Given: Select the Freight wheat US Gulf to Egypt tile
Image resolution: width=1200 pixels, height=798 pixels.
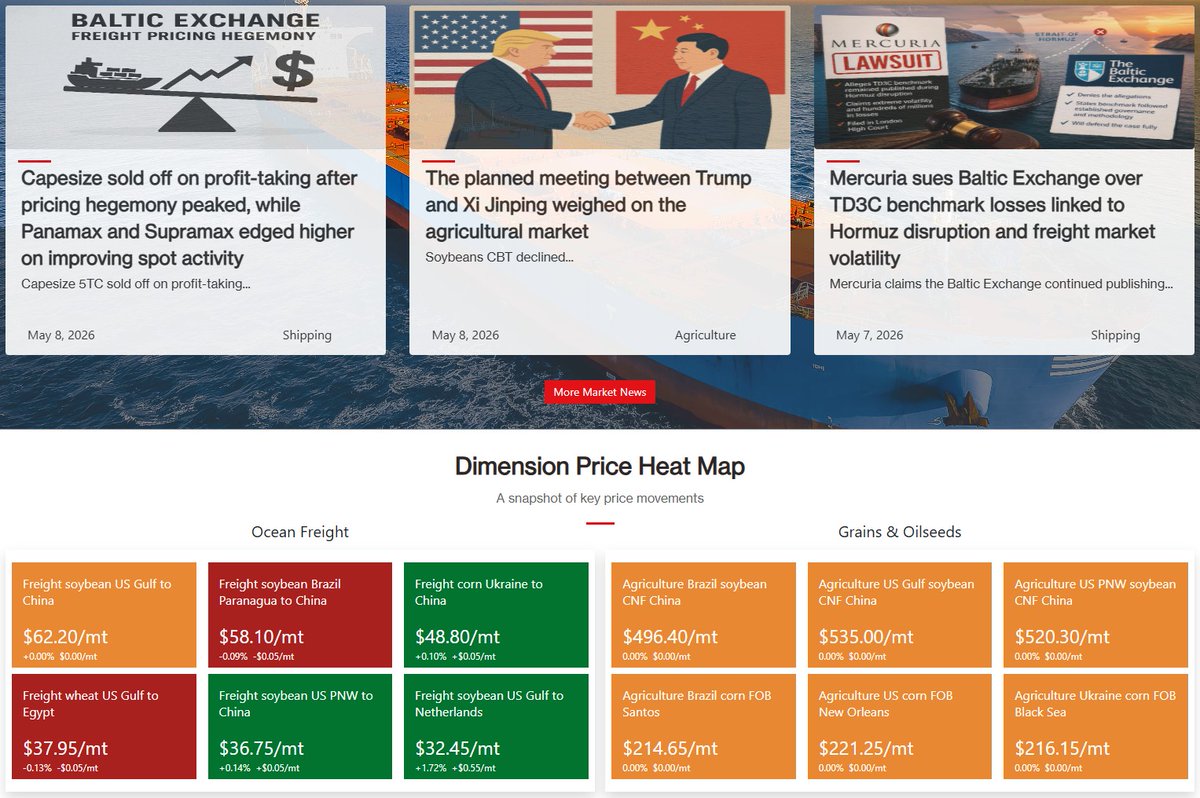Looking at the screenshot, I should pyautogui.click(x=104, y=726).
